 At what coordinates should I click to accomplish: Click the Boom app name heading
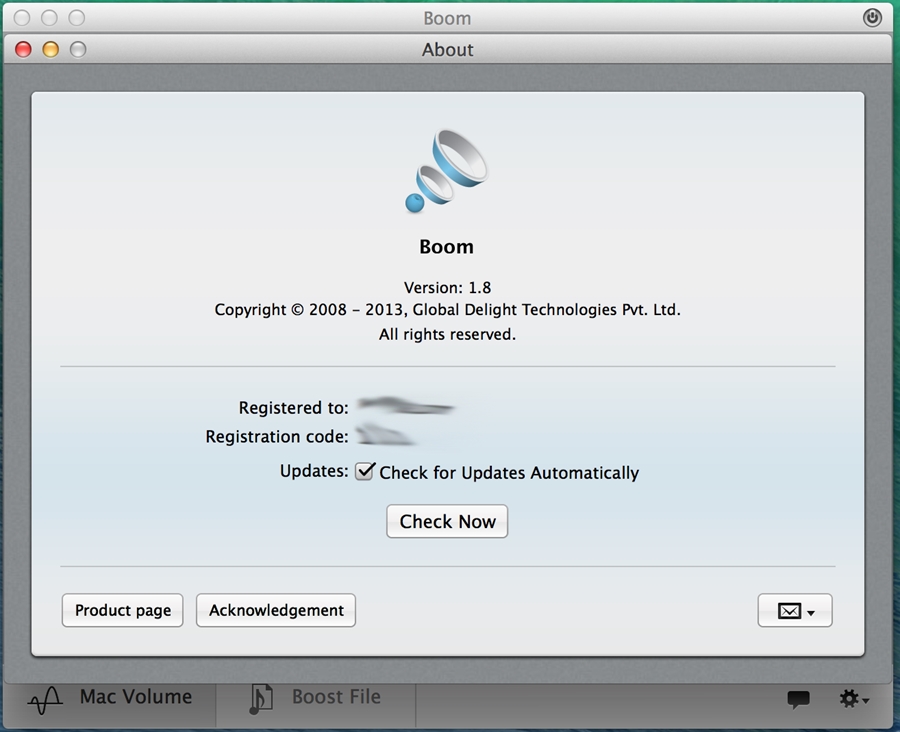click(x=447, y=247)
